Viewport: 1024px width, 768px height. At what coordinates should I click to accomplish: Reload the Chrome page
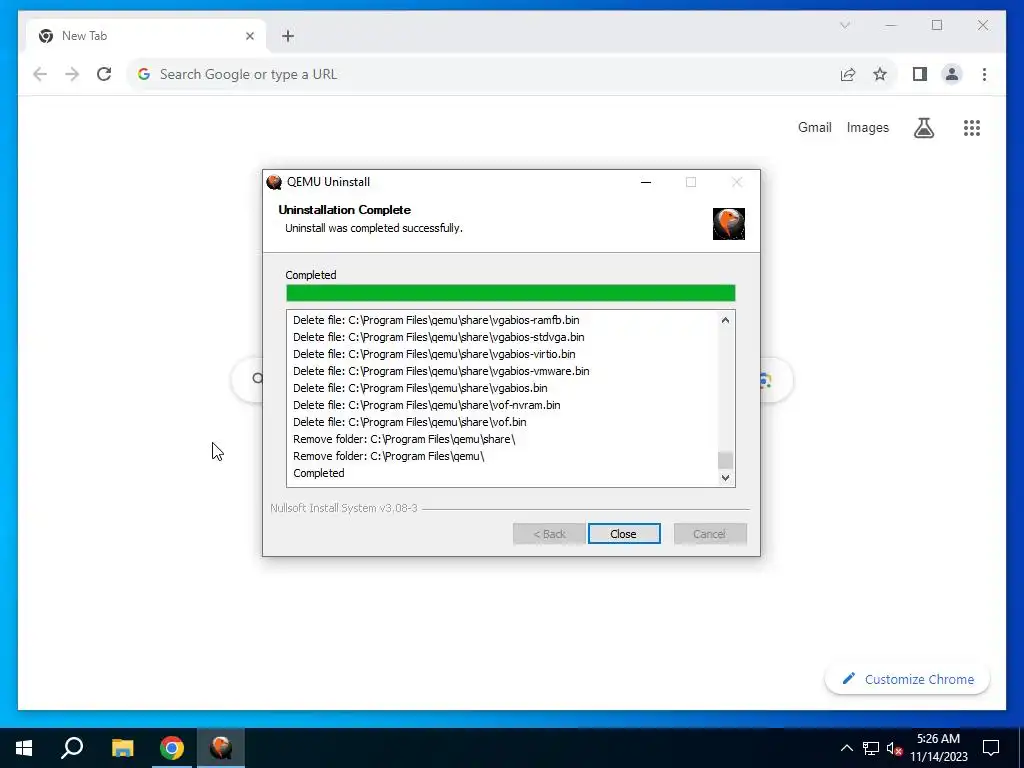click(x=104, y=74)
